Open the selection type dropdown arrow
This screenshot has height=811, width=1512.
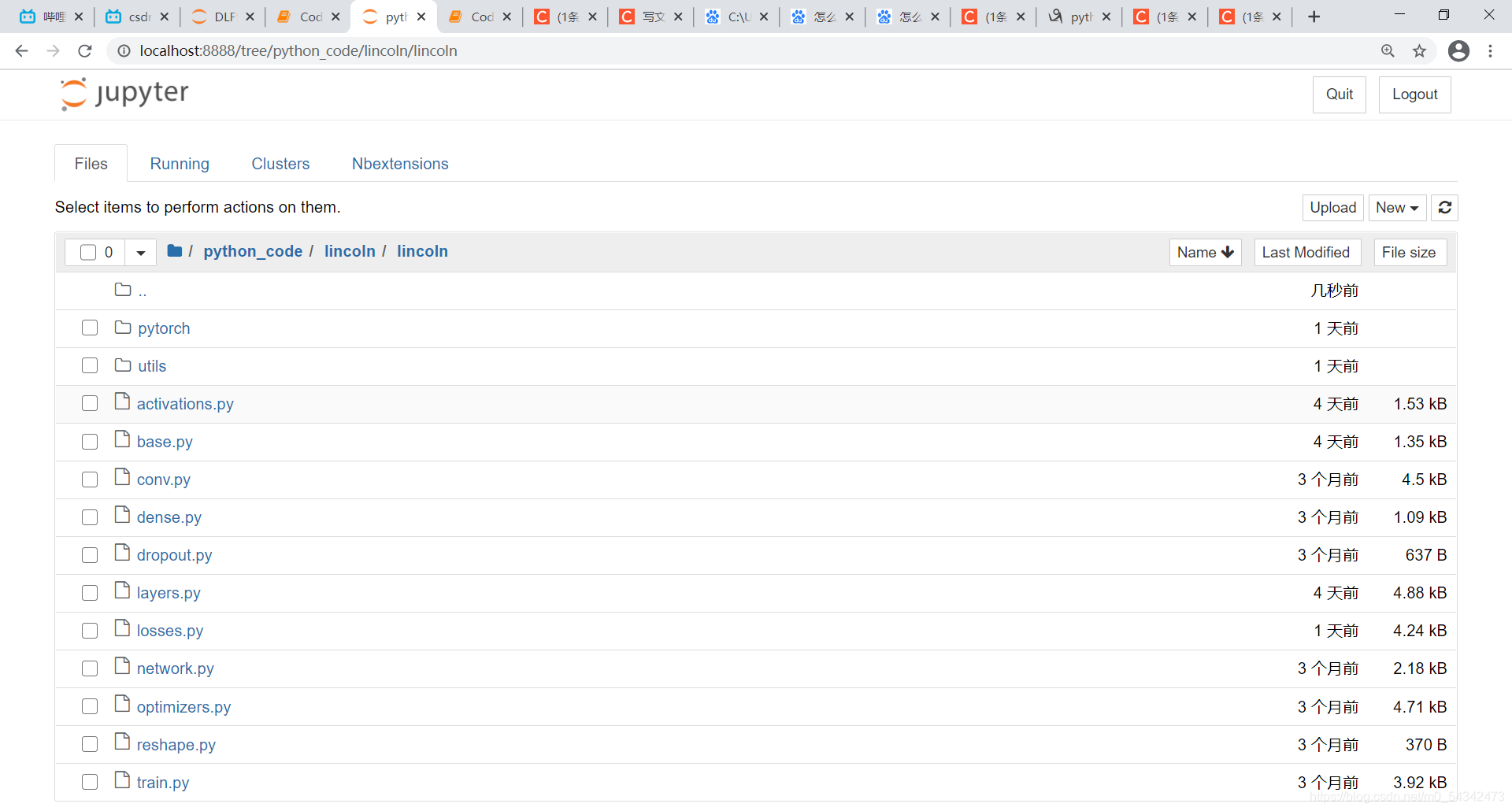click(141, 253)
